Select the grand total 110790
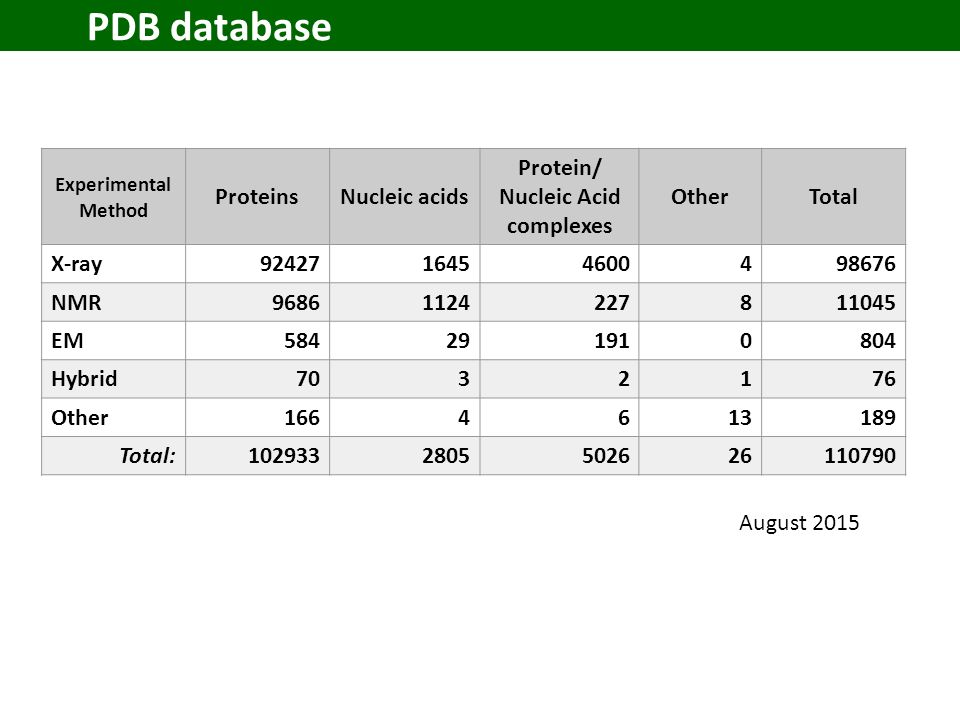Screen dimensions: 960x720 [860, 456]
